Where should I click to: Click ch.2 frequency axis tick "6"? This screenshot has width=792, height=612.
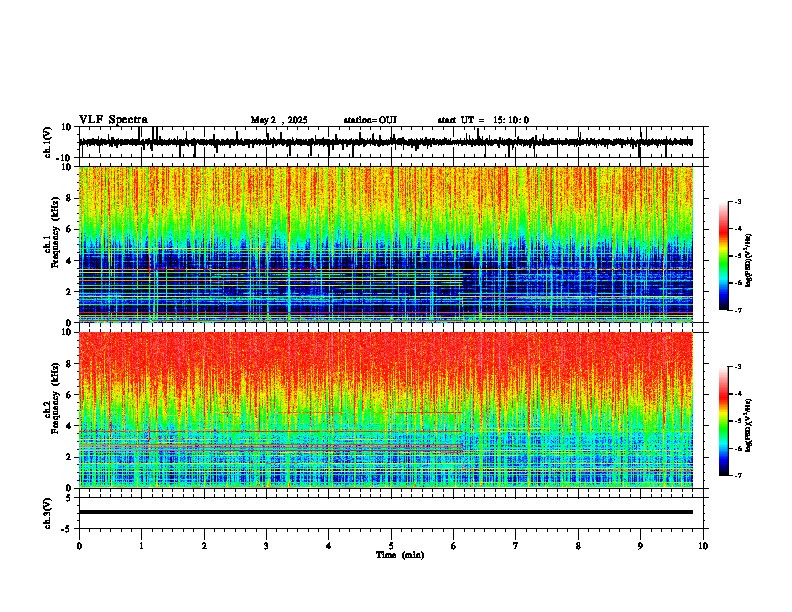[69, 394]
